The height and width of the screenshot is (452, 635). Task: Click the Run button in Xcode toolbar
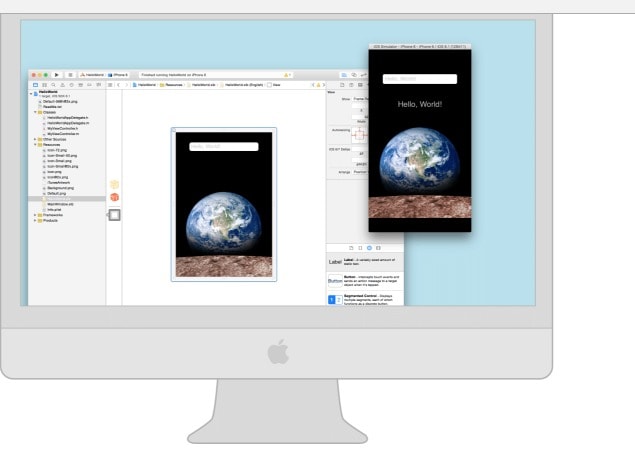click(x=57, y=75)
